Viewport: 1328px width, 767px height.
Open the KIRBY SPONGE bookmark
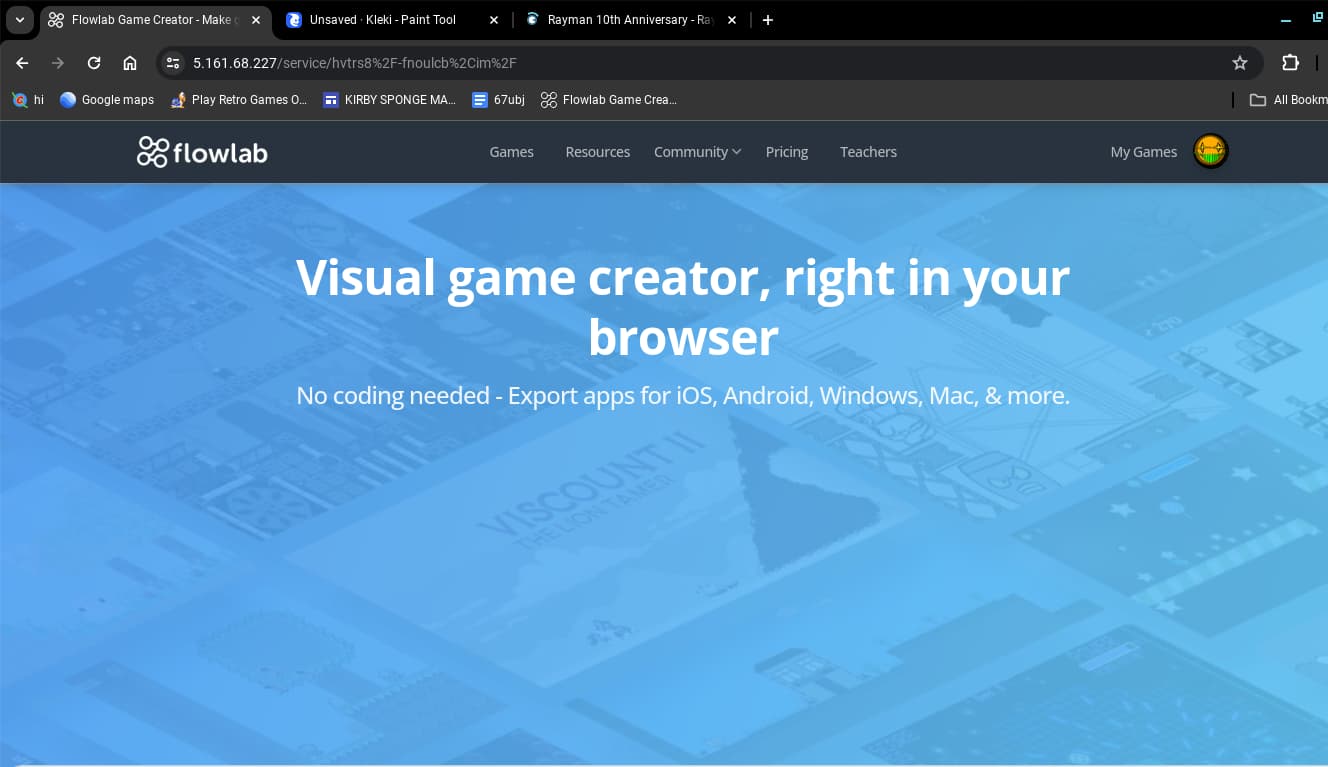pyautogui.click(x=389, y=100)
